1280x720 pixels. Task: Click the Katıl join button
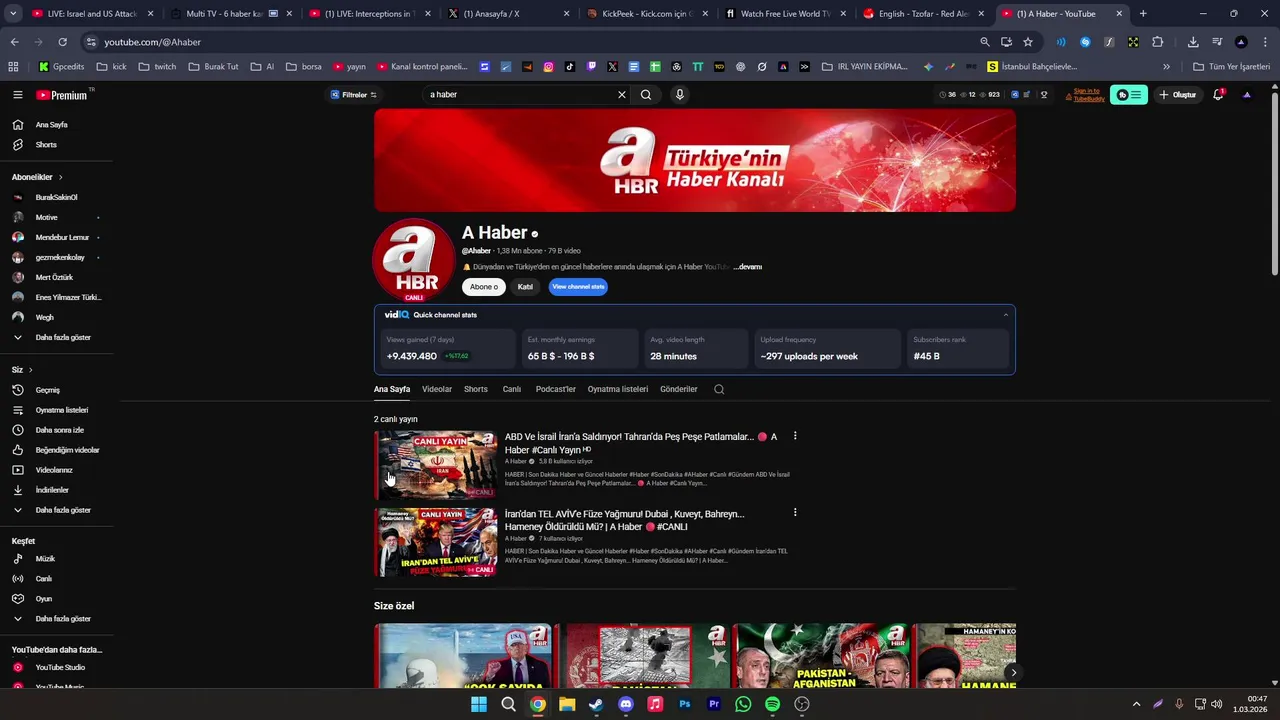(x=525, y=287)
